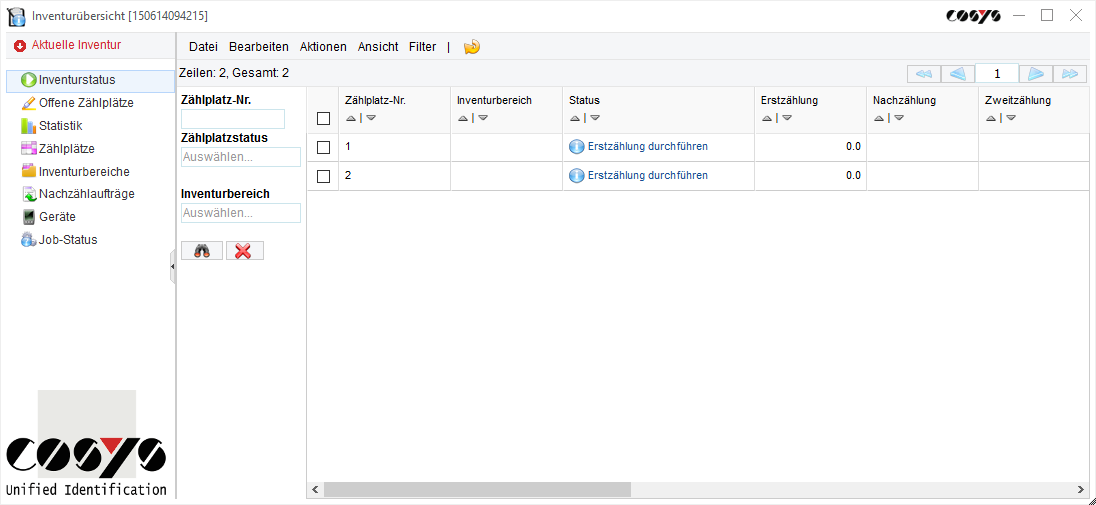Viewport: 1096px width, 505px height.
Task: Click the horizontal scrollbar thumb
Action: tap(477, 490)
